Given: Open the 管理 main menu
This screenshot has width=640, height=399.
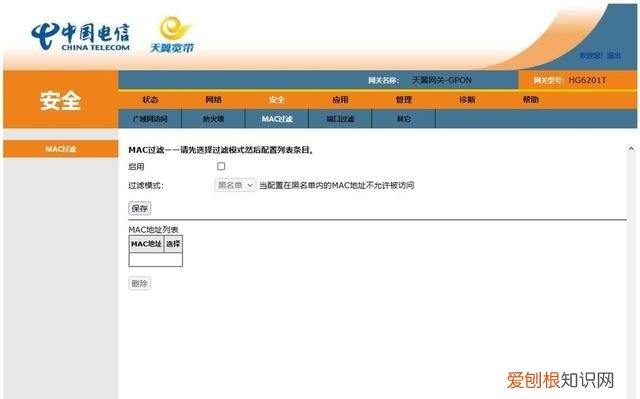Looking at the screenshot, I should pos(404,100).
